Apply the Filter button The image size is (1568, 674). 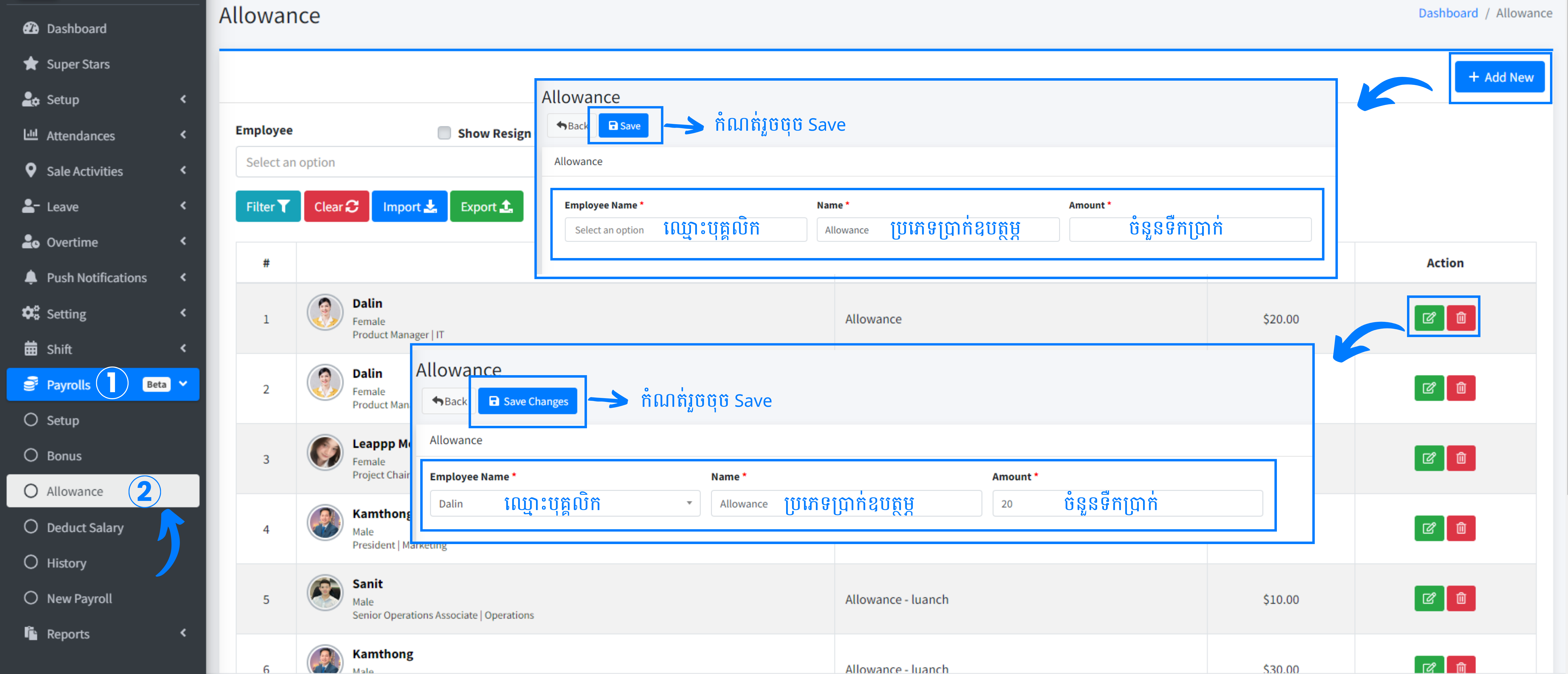tap(268, 206)
